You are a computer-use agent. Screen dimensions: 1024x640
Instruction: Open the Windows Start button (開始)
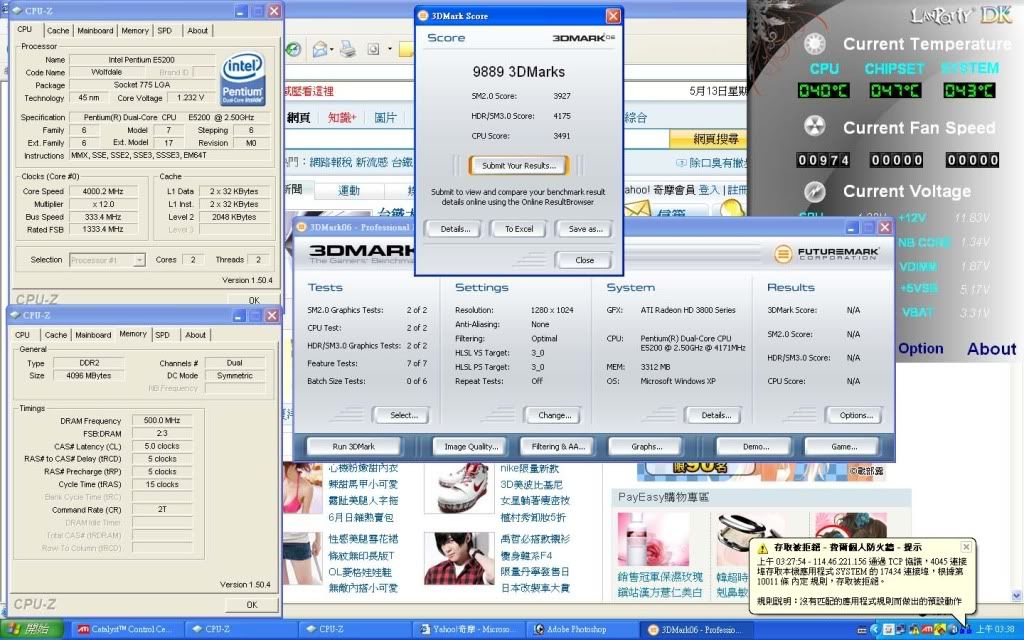(x=31, y=630)
